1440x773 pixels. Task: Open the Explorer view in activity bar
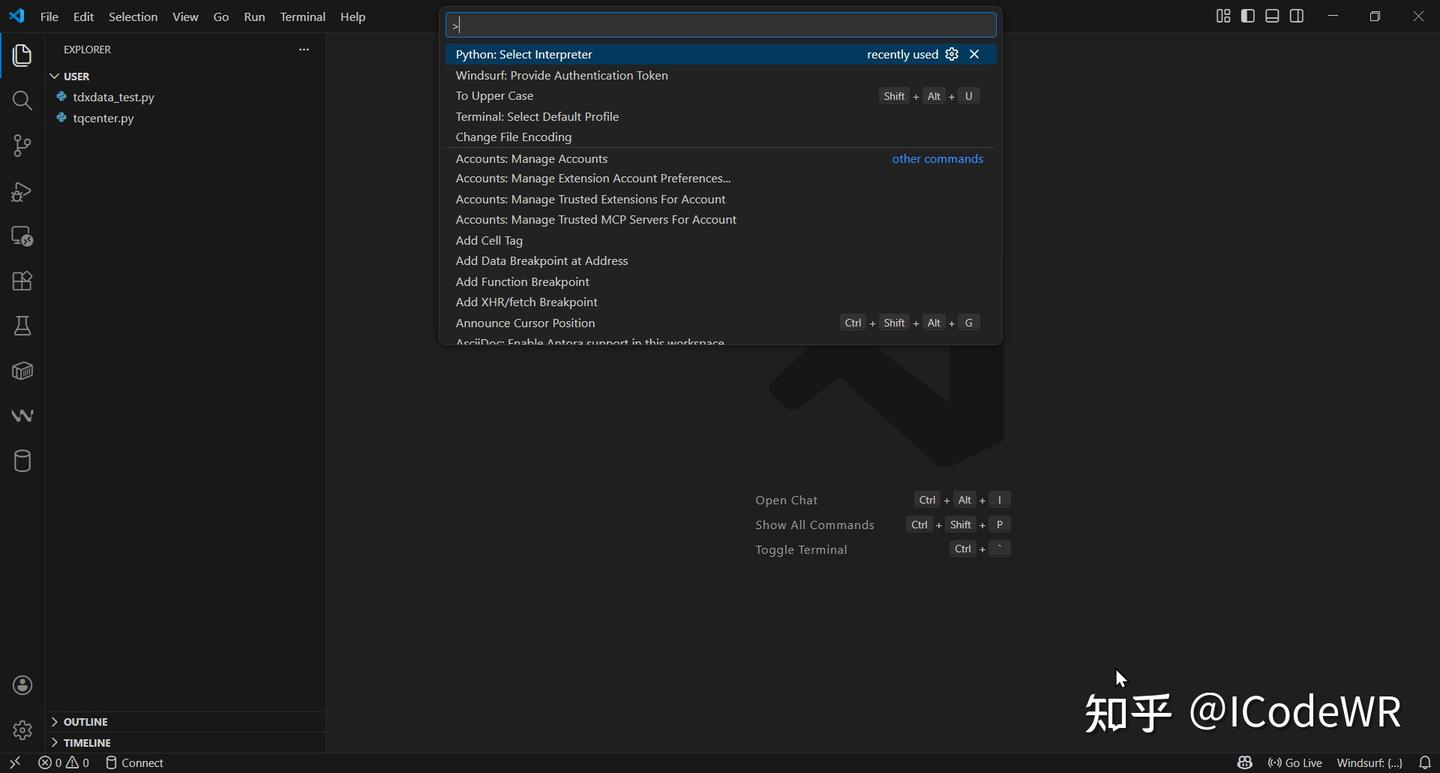[22, 55]
